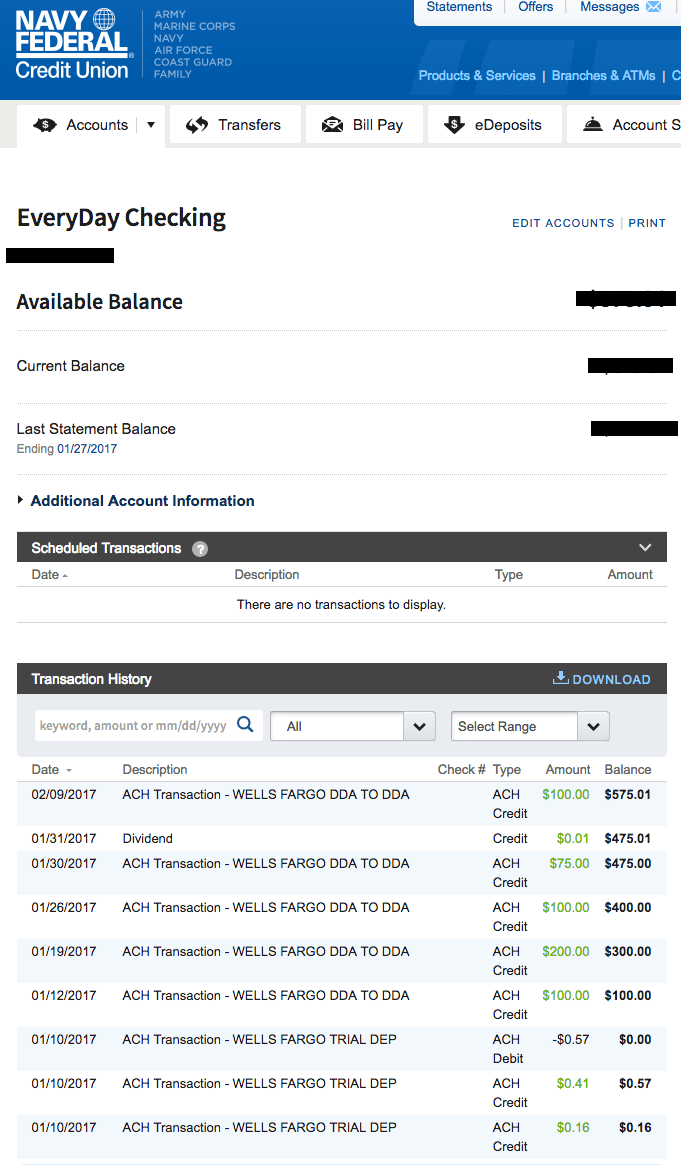Viewport: 681px width, 1165px height.
Task: Click the EDIT ACCOUNTS link
Action: 562,223
